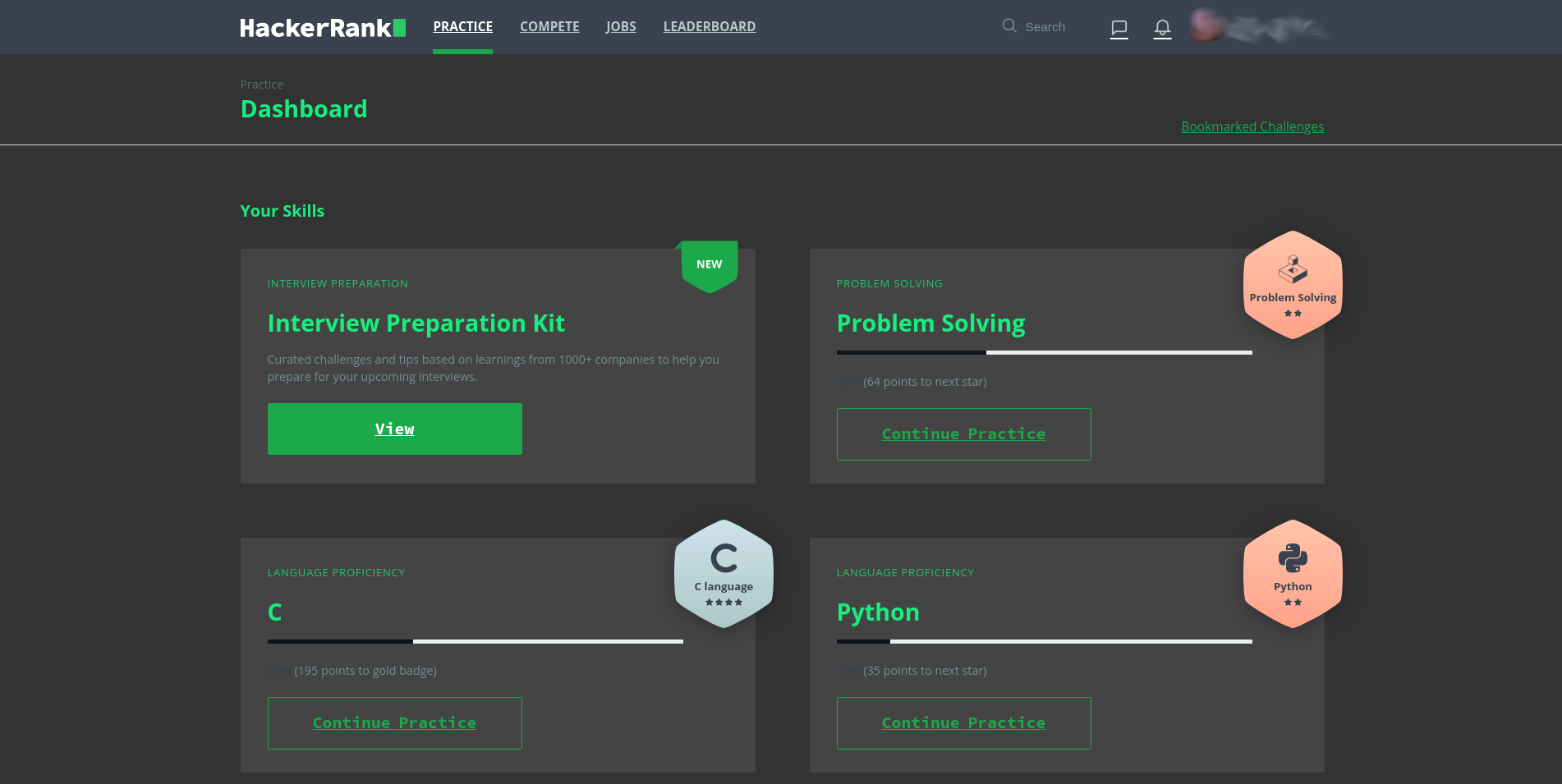Select the Python proficiency badge
1562x784 pixels.
[x=1292, y=574]
